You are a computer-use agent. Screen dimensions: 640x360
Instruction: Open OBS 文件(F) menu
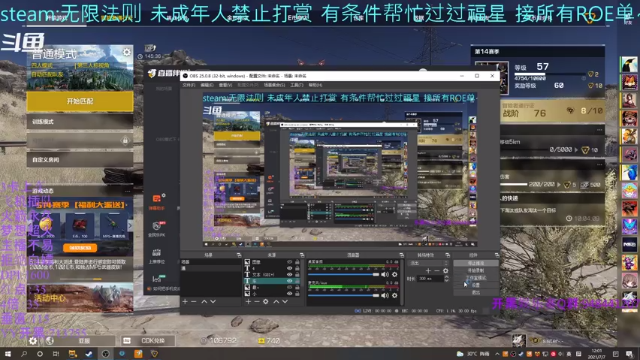point(189,85)
